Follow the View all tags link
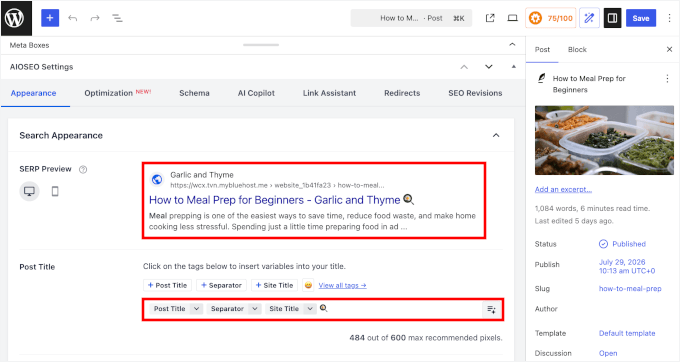This screenshot has height=362, width=680. 343,285
